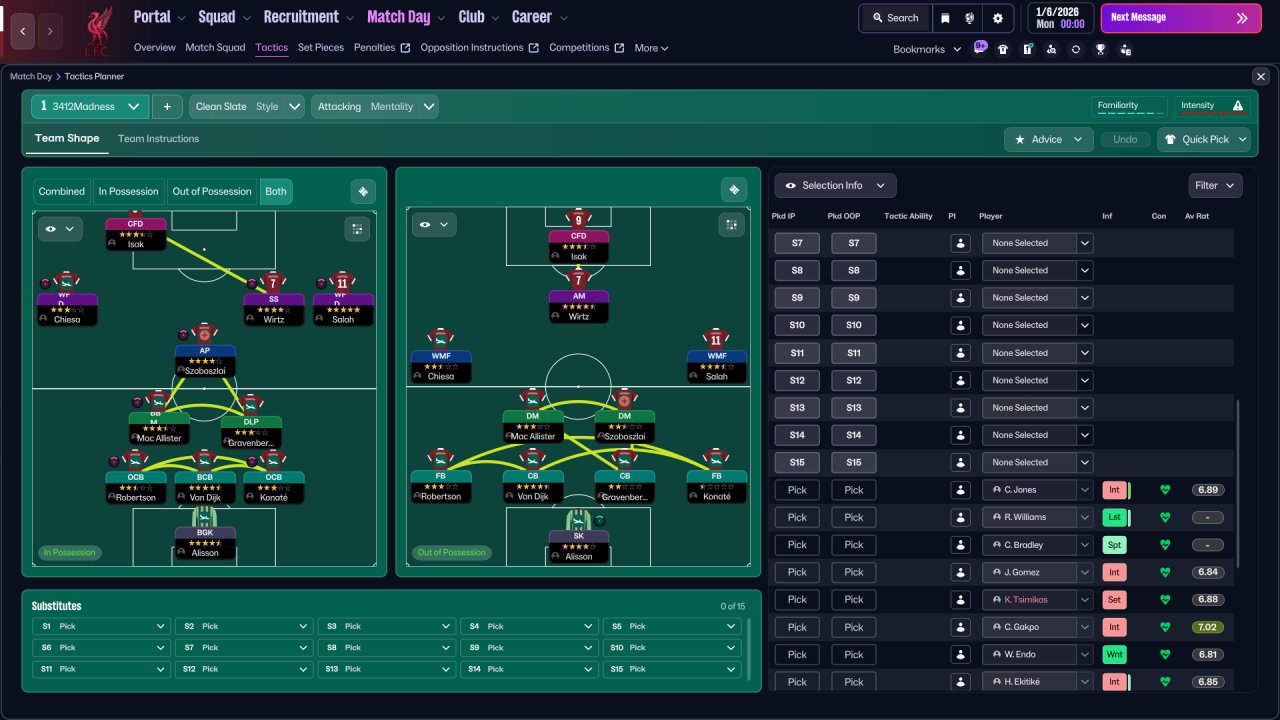Open player instructions icon for S7 row
Image resolution: width=1280 pixels, height=720 pixels.
point(960,243)
